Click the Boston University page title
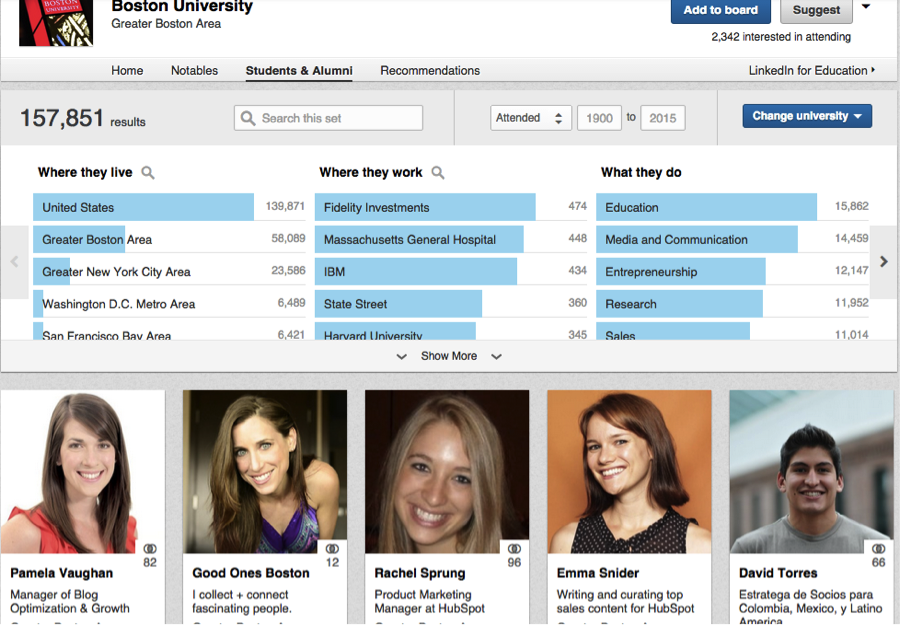The image size is (900, 625). click(x=182, y=6)
